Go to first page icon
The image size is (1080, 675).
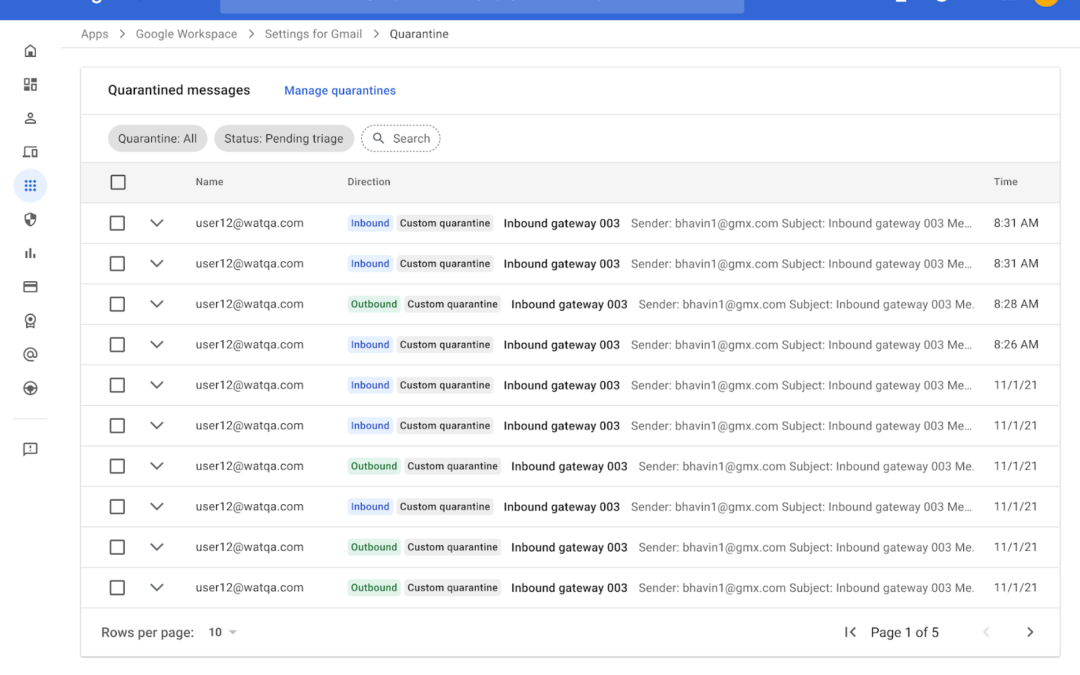tap(850, 632)
